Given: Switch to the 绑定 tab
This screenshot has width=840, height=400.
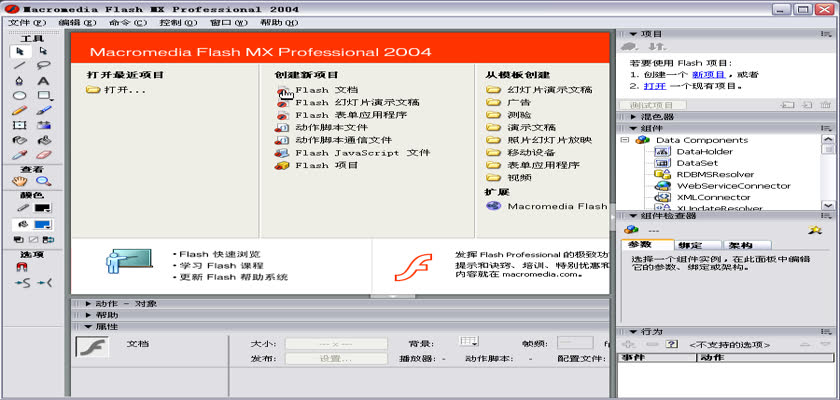Looking at the screenshot, I should 697,245.
